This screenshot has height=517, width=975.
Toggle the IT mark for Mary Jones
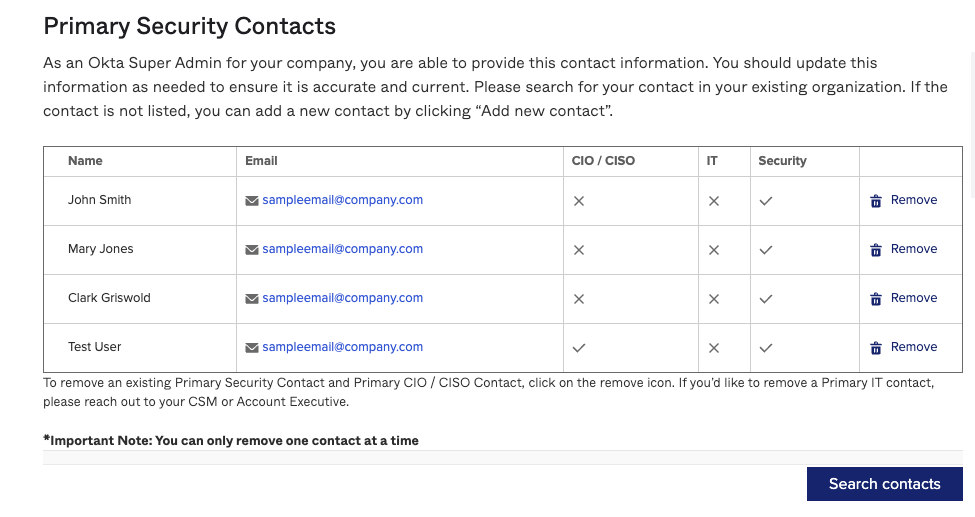point(714,250)
